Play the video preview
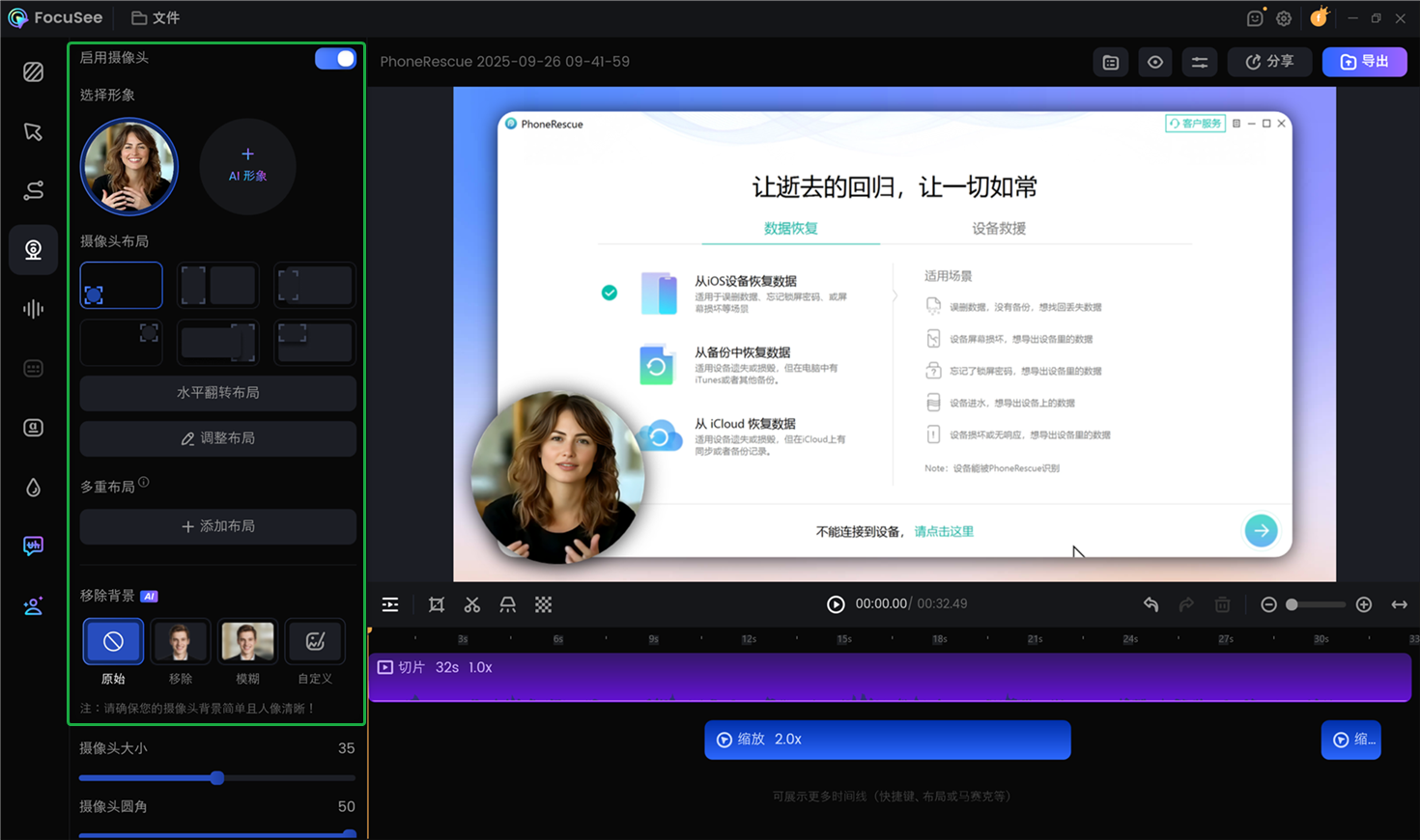 click(836, 604)
